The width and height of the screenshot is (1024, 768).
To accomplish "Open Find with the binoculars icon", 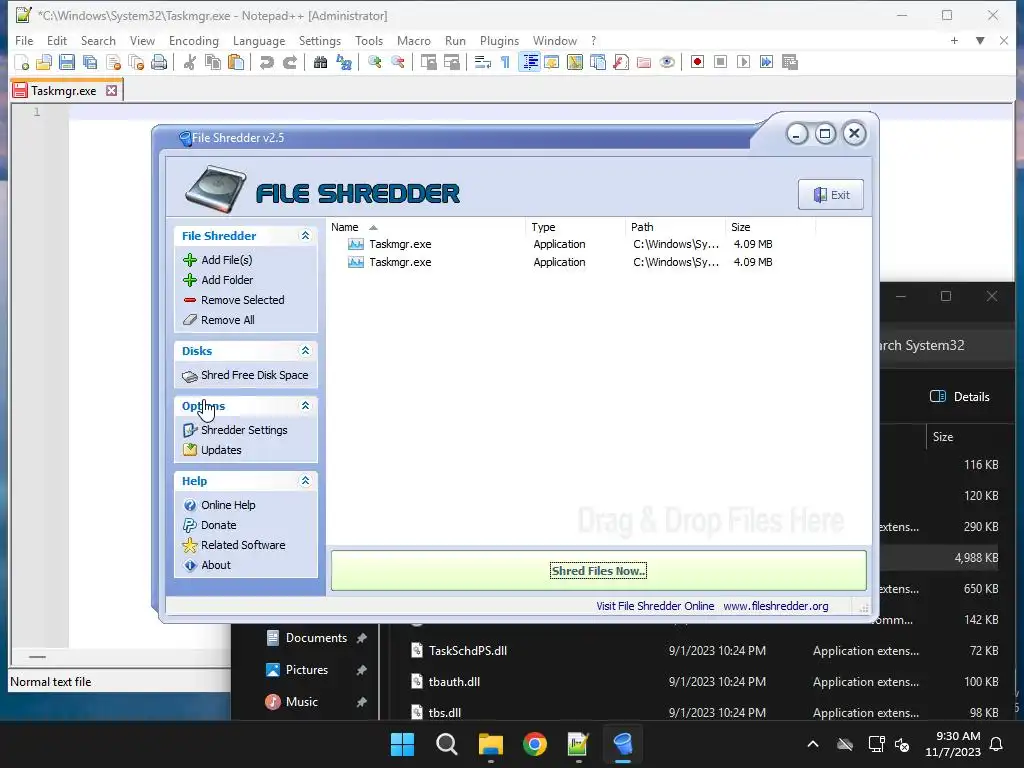I will (x=321, y=62).
